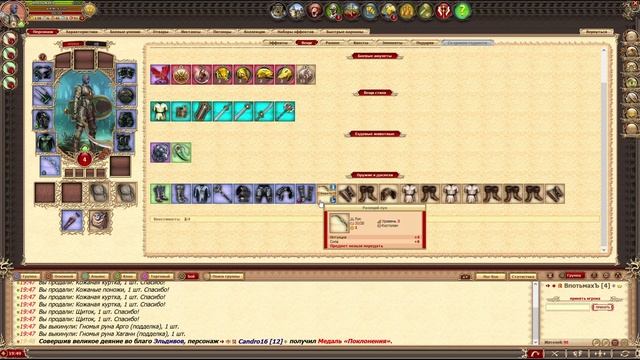Toggle the Клан chat channel filter
The image size is (640, 360).
[x=124, y=276]
